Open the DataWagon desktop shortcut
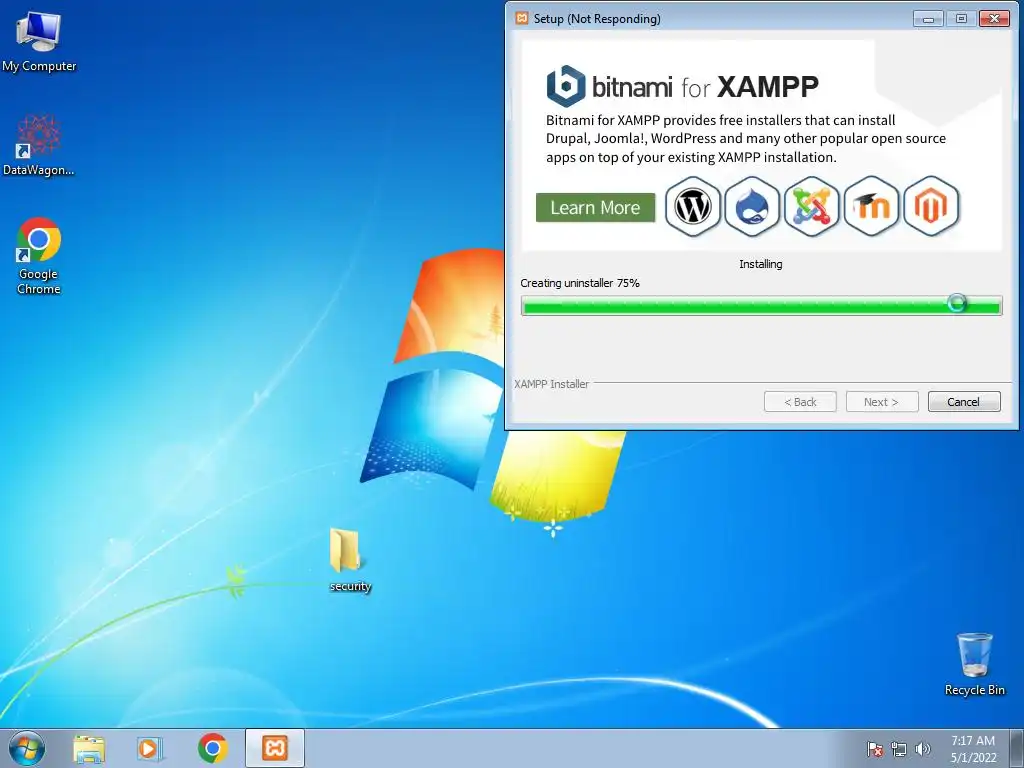 point(39,145)
